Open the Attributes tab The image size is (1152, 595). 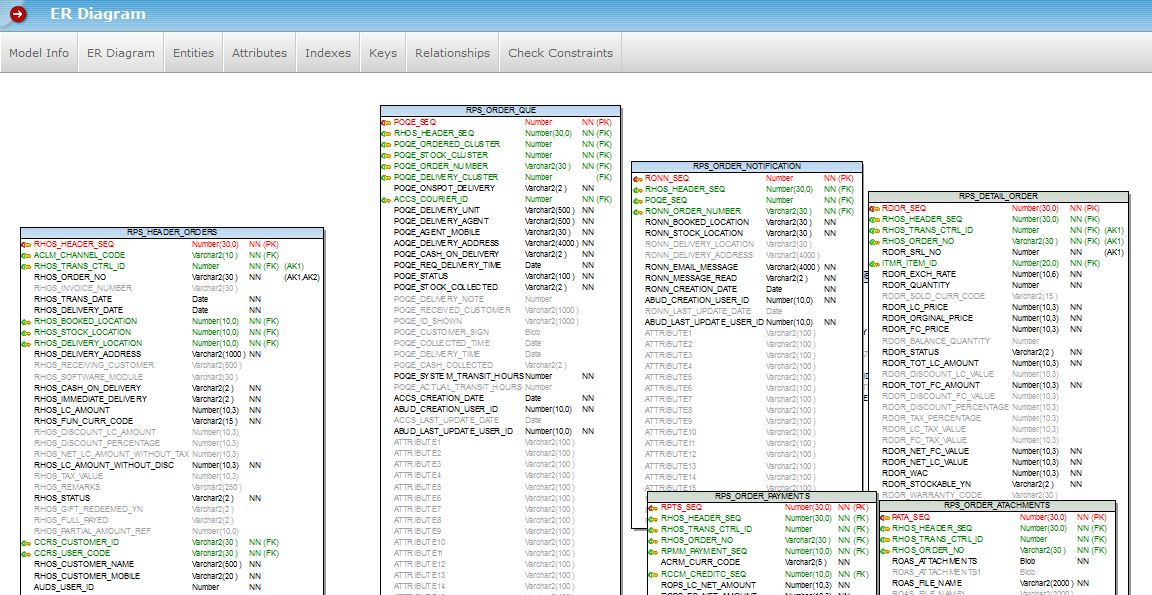[x=259, y=53]
